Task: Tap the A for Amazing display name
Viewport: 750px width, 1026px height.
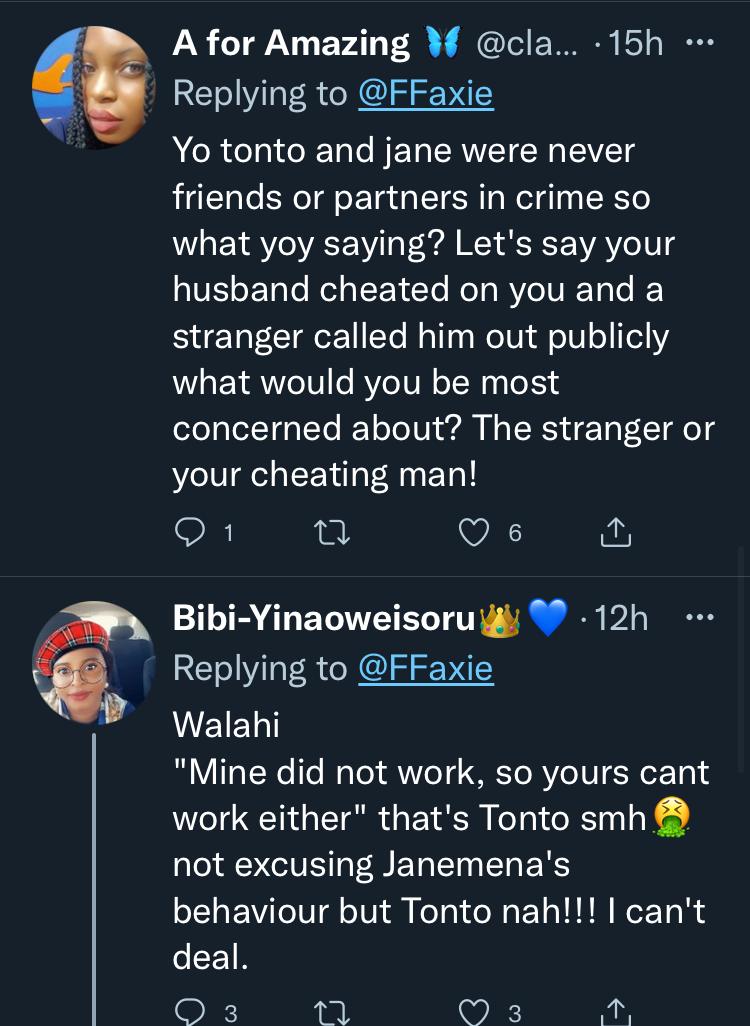Action: pos(291,44)
